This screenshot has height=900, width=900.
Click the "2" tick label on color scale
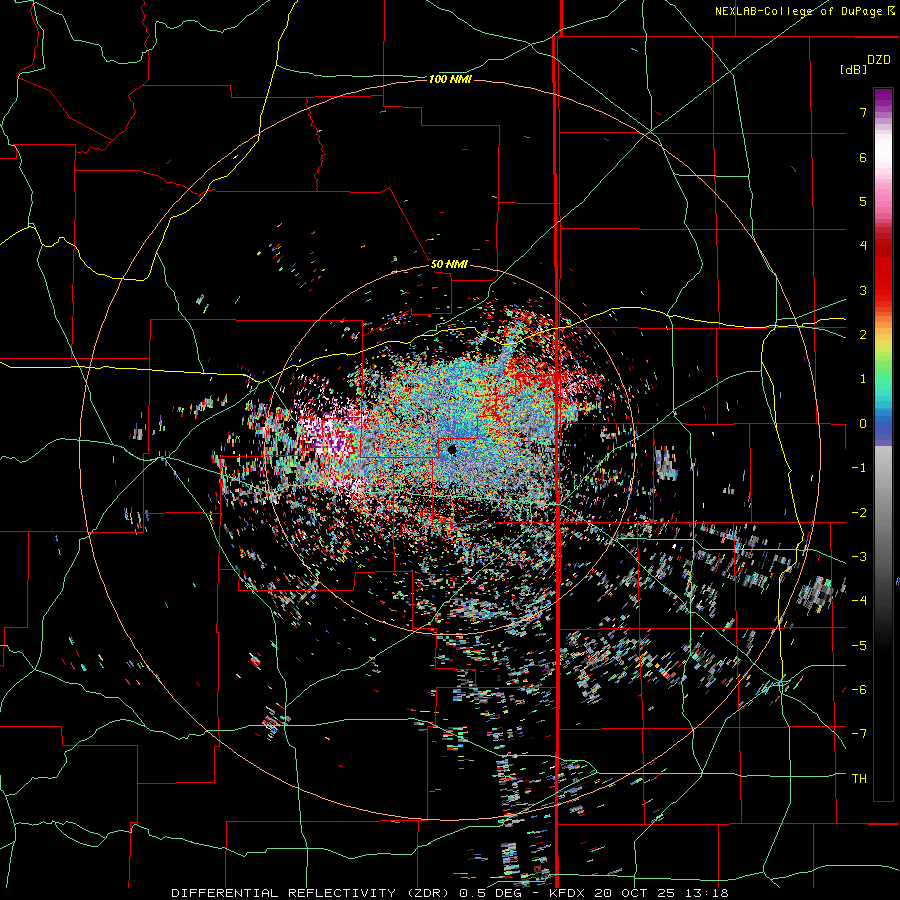coord(863,335)
